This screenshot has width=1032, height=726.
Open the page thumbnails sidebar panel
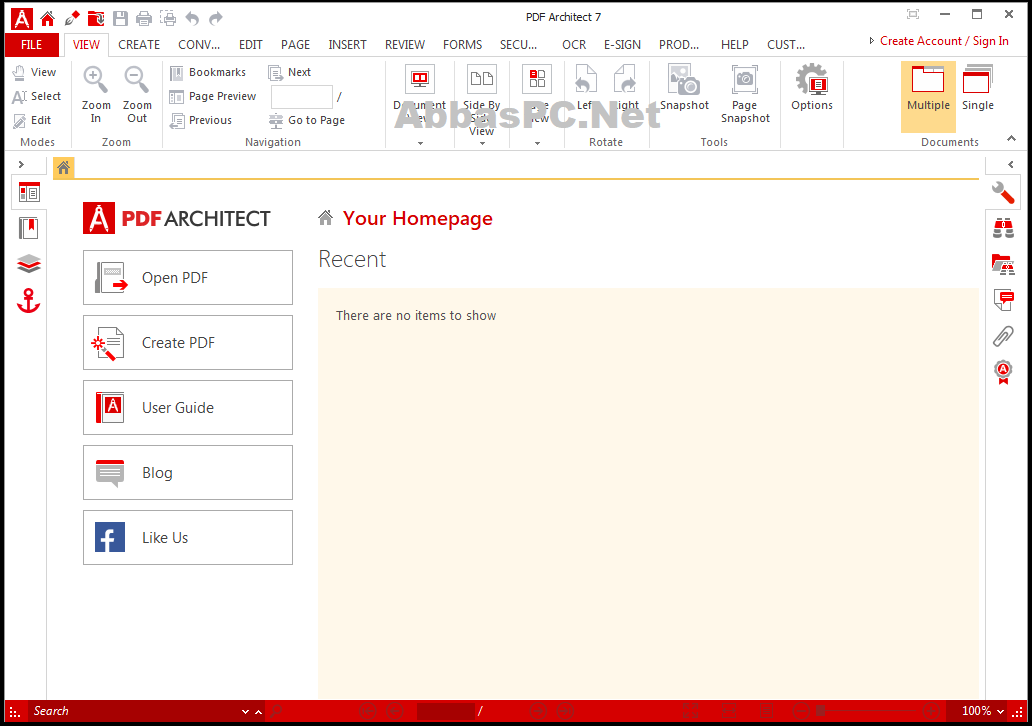point(29,193)
